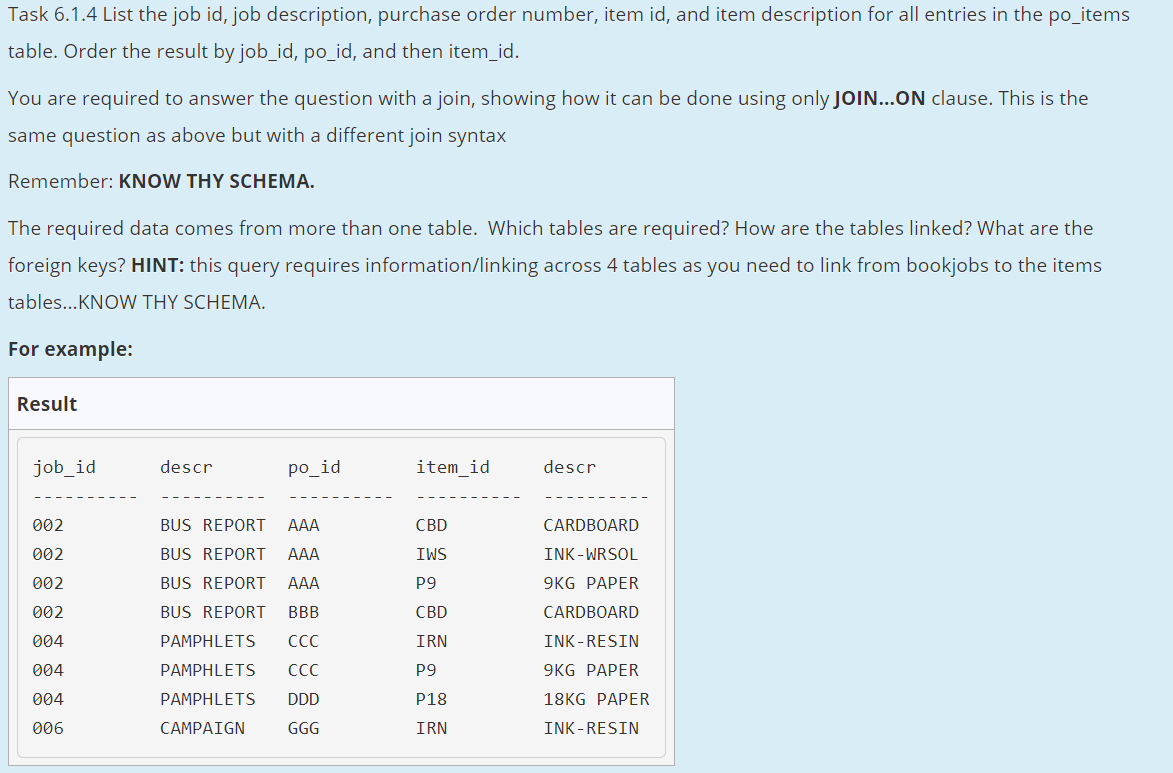Click the job_id column header

[x=65, y=466]
